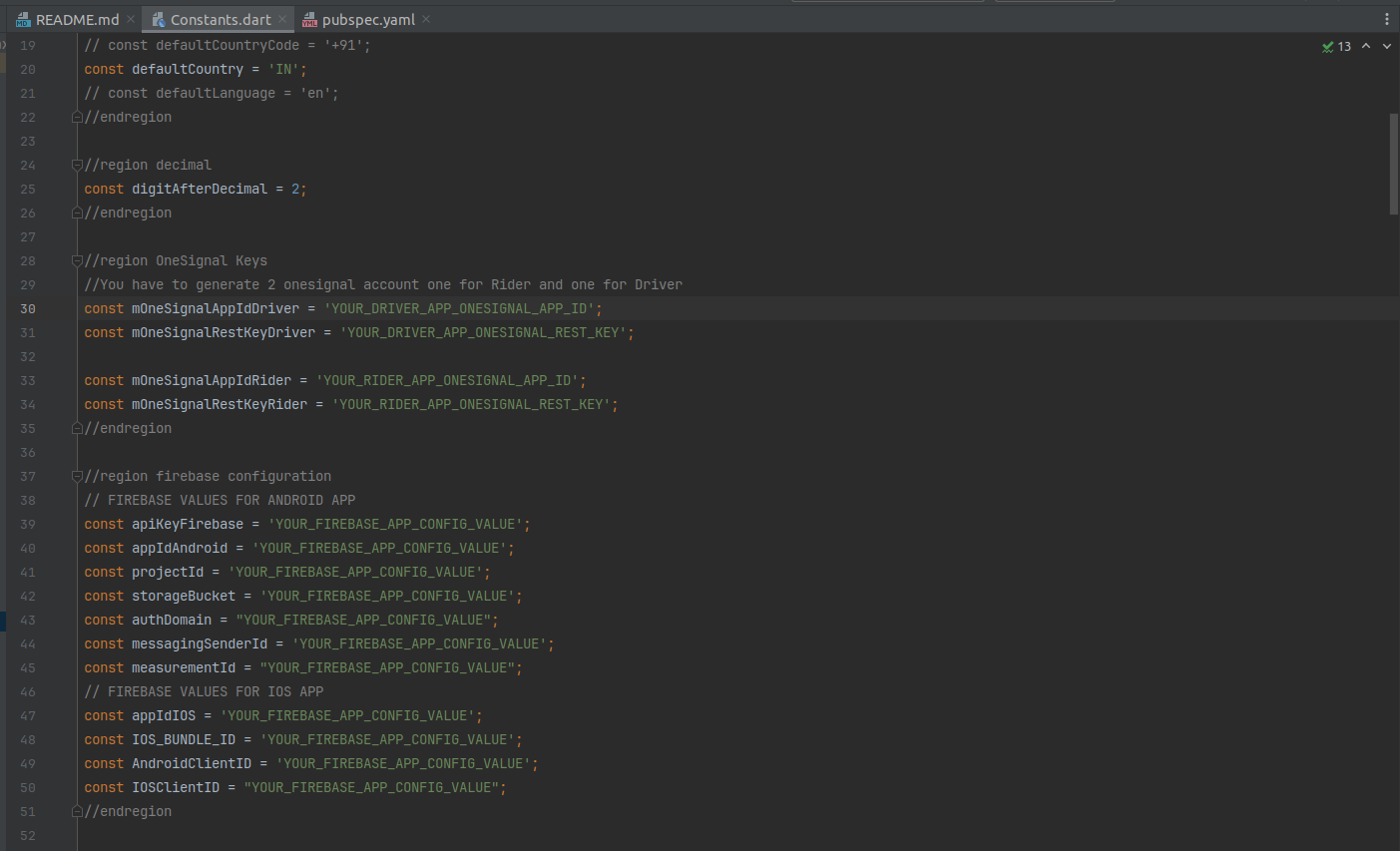Click the 'FIREBASE VALUES FOR ANDROID APP' comment
The image size is (1400, 851).
coord(220,500)
